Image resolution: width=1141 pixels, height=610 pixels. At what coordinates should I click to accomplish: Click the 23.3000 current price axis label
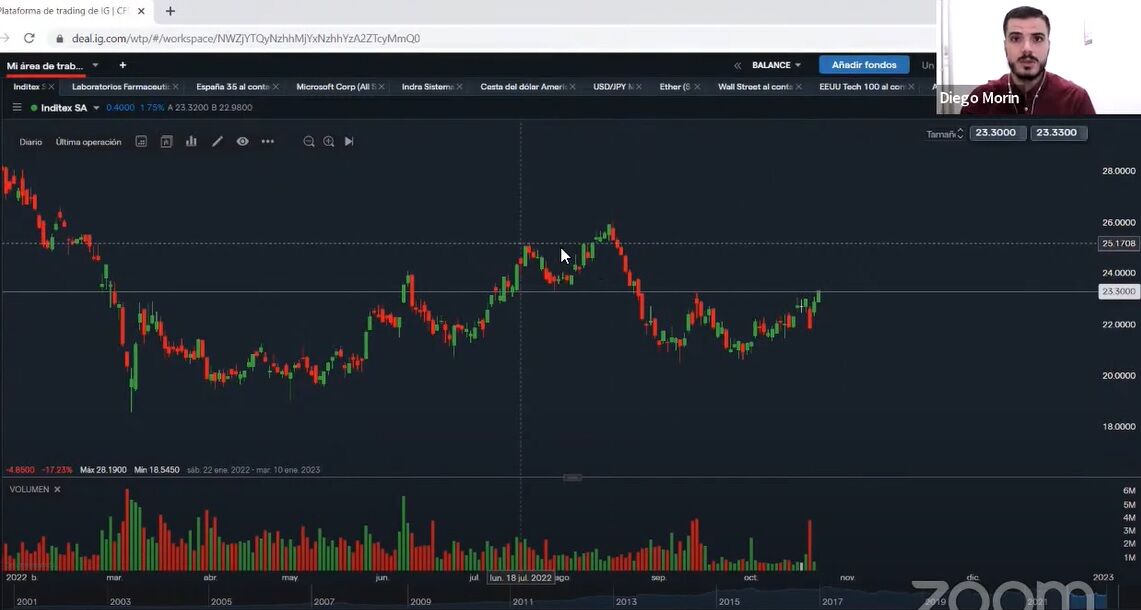tap(1118, 291)
